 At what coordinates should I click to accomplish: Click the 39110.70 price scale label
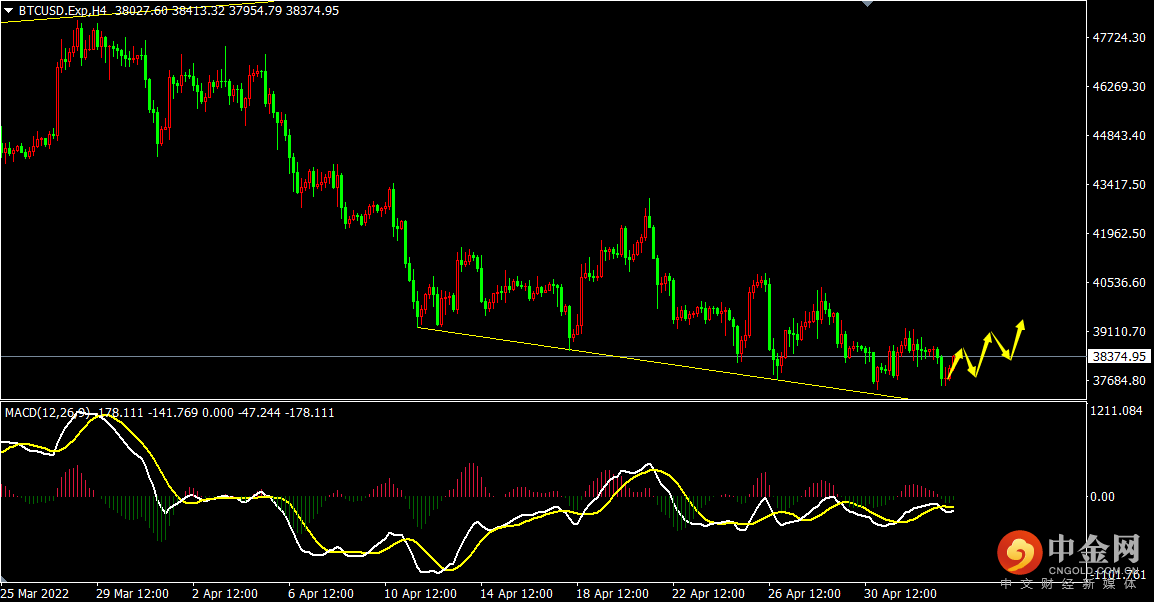(1119, 332)
